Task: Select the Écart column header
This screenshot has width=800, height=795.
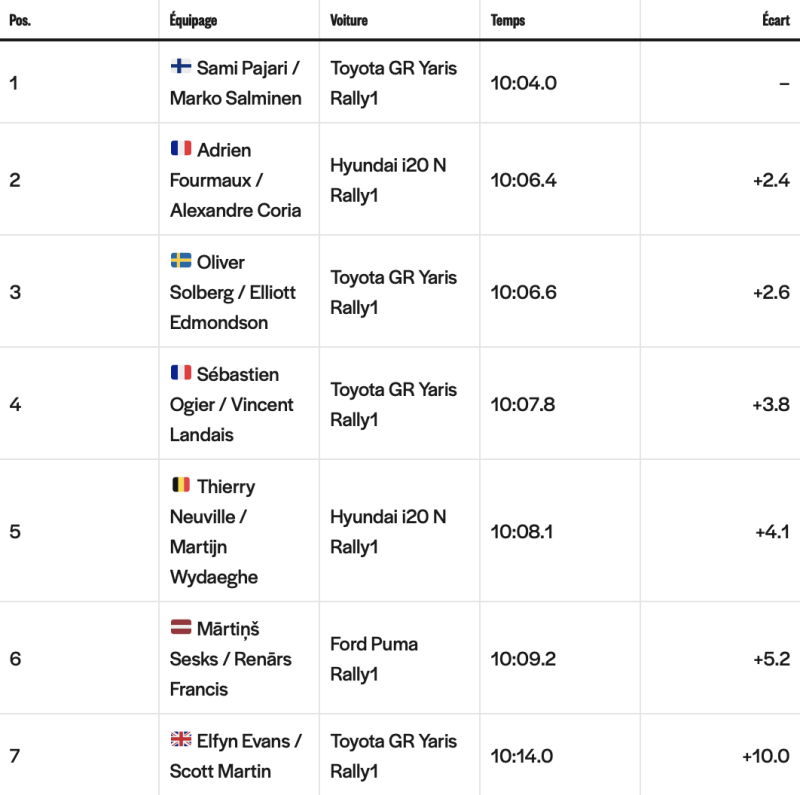Action: 776,20
